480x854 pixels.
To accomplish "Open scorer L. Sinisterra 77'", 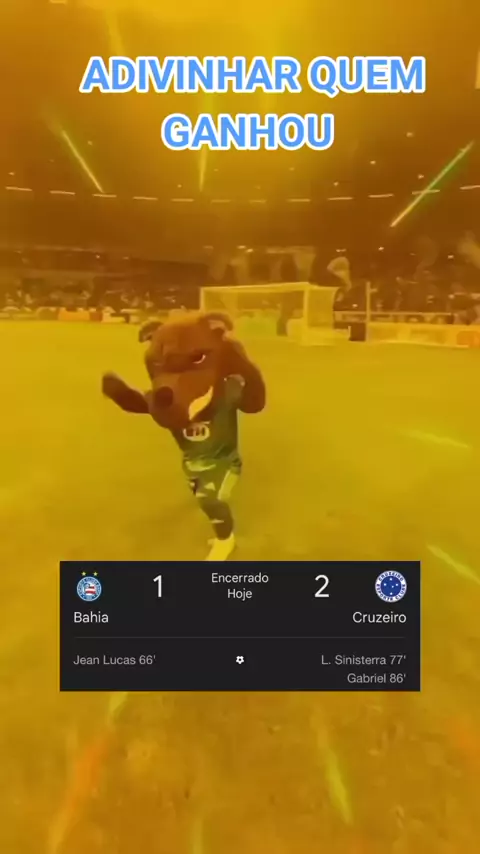I will tap(363, 660).
